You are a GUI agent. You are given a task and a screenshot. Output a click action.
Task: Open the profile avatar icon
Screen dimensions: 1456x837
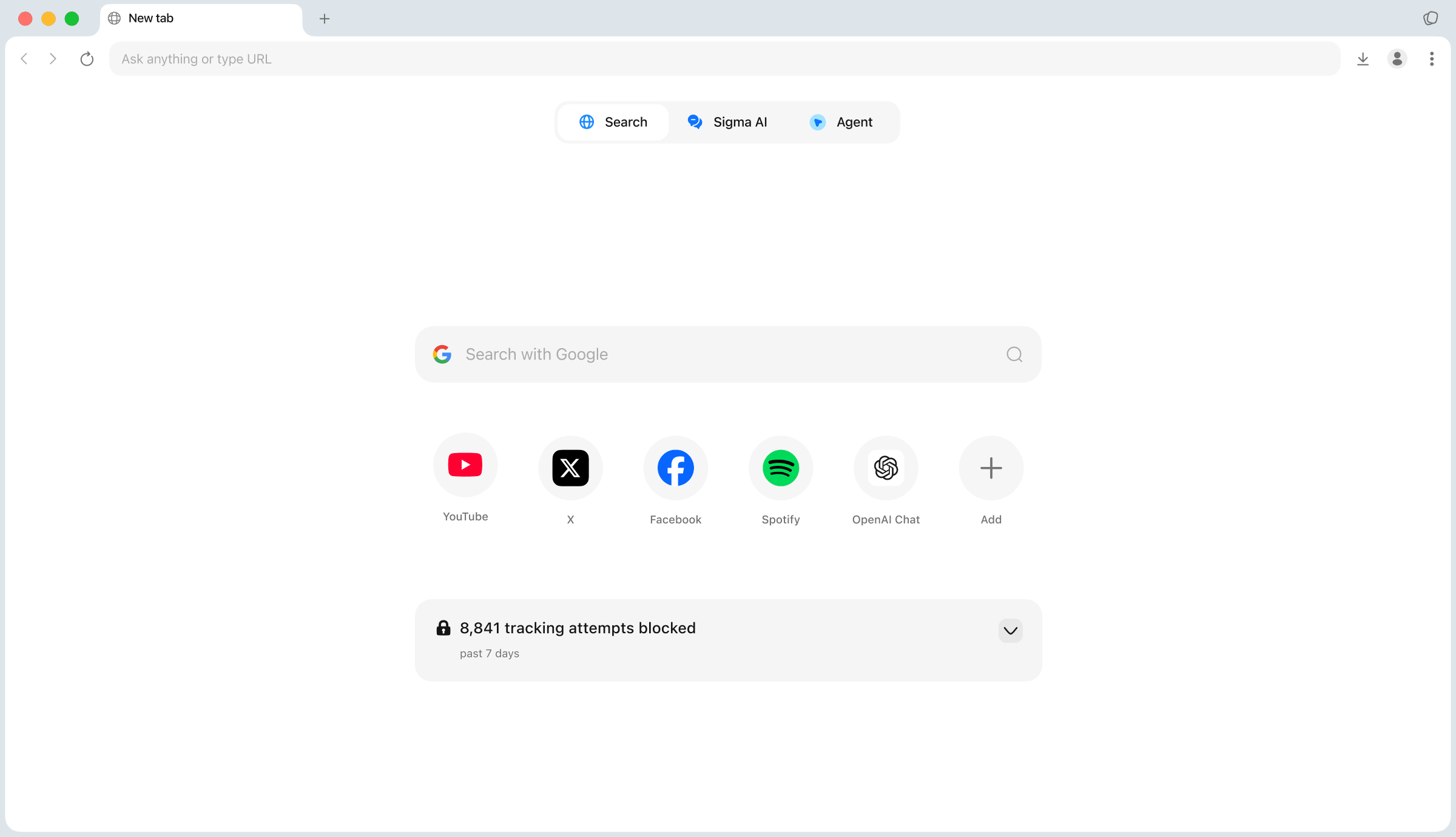1397,59
